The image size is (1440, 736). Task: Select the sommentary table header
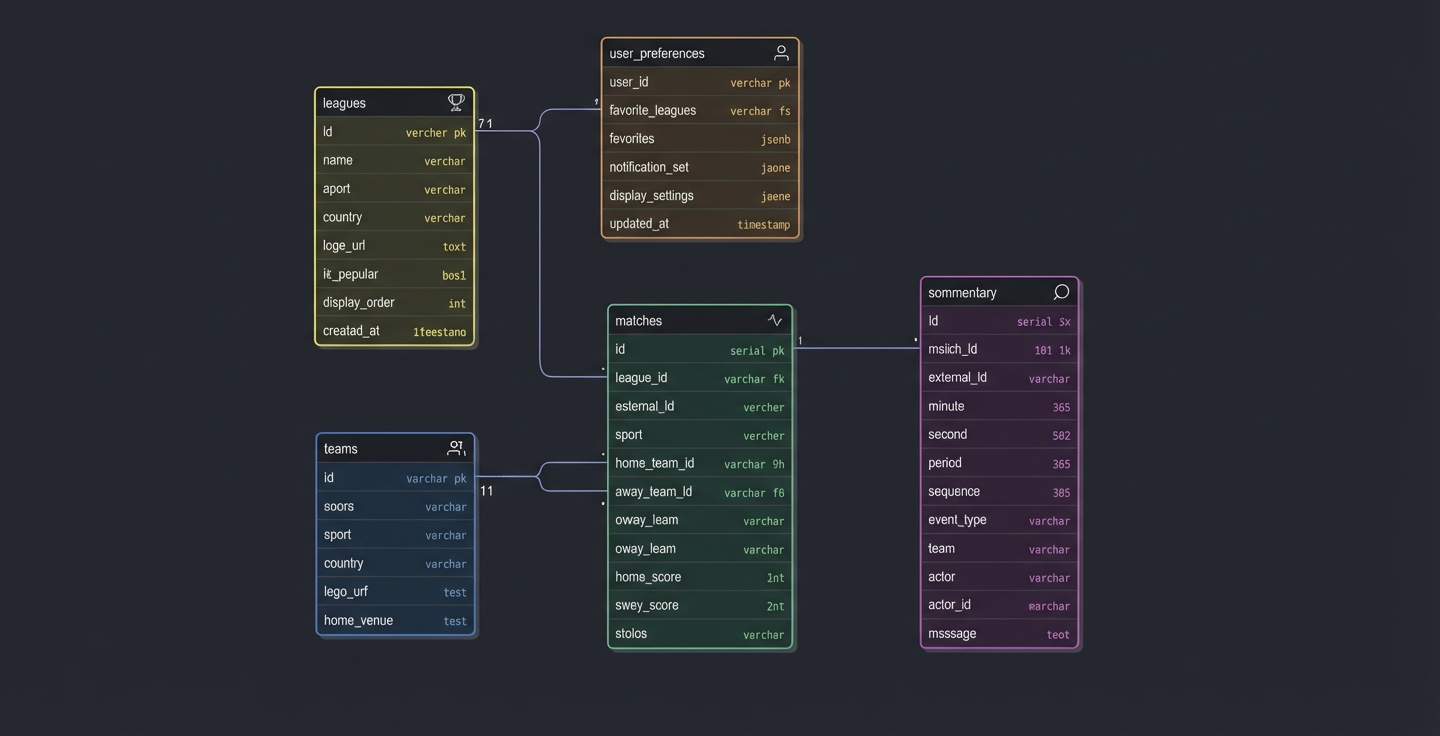[x=980, y=293]
